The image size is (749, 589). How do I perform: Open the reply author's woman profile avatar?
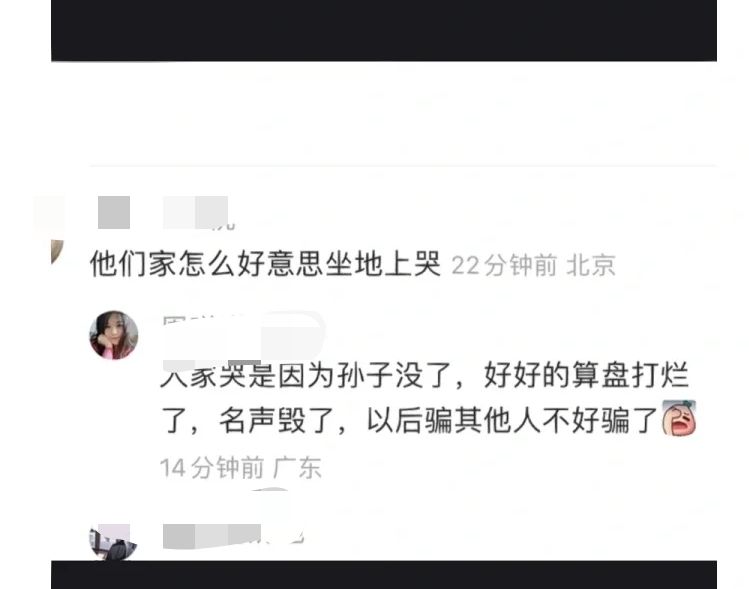pos(114,335)
